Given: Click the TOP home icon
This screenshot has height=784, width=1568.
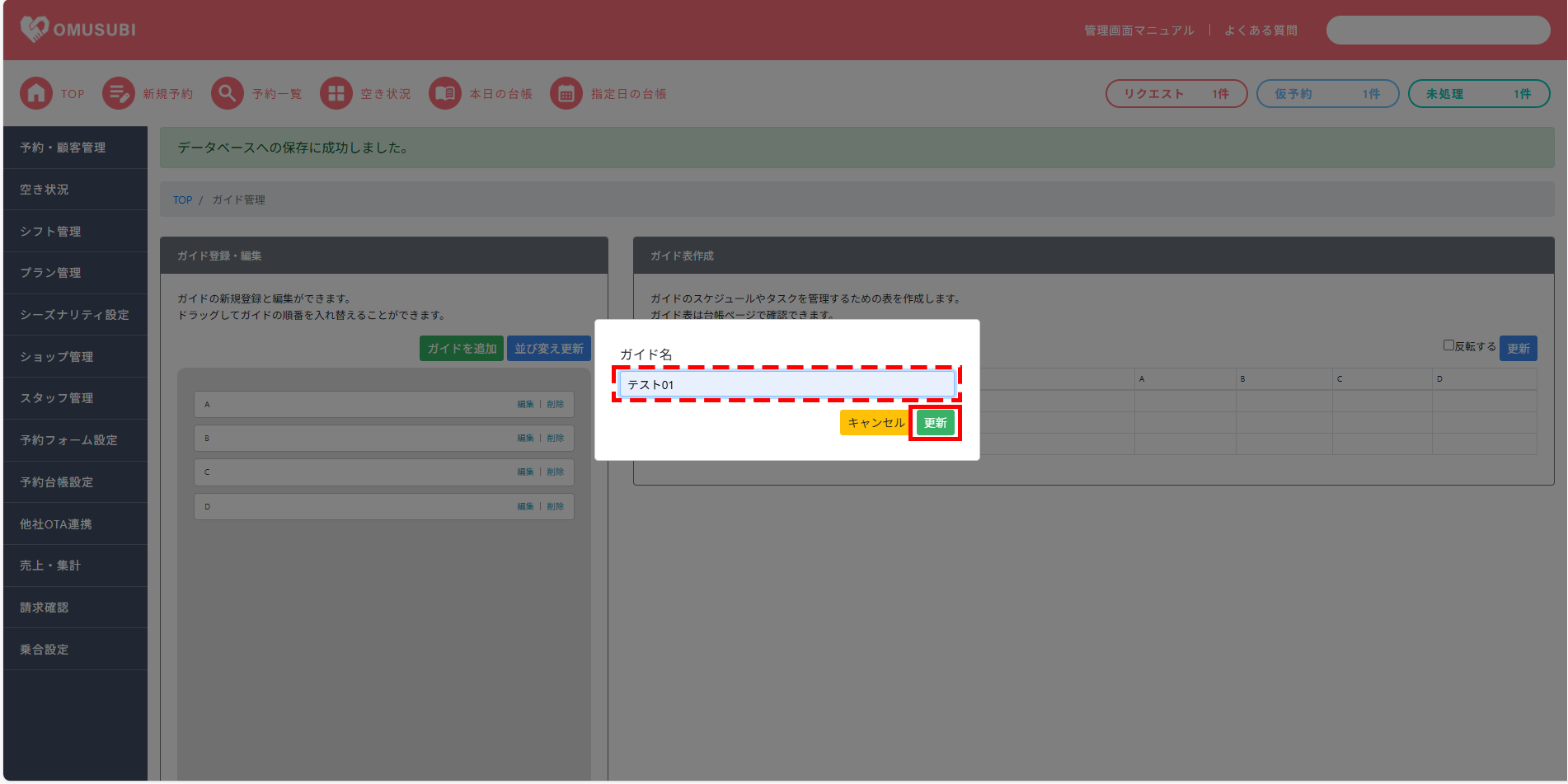Looking at the screenshot, I should click(x=36, y=94).
